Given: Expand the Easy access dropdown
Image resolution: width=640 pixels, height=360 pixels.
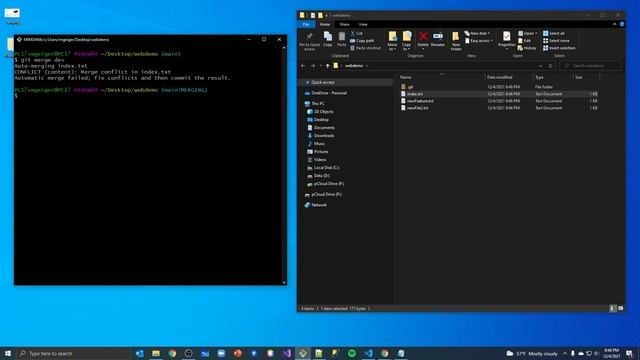Looking at the screenshot, I should pos(479,41).
